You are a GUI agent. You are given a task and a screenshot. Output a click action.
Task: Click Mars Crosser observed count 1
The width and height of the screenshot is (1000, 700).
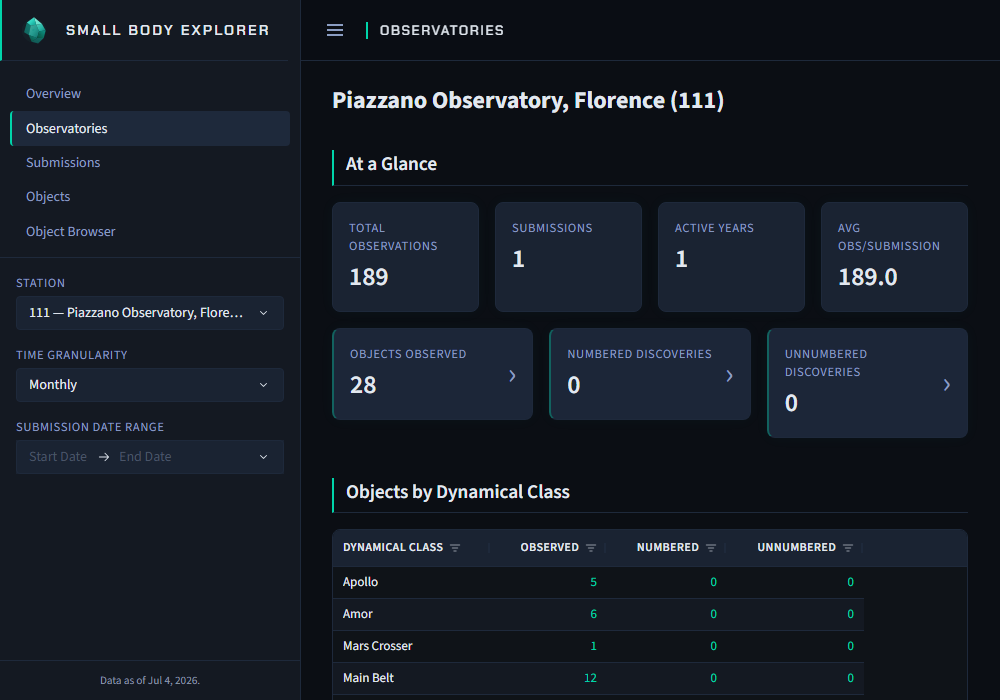coord(593,646)
